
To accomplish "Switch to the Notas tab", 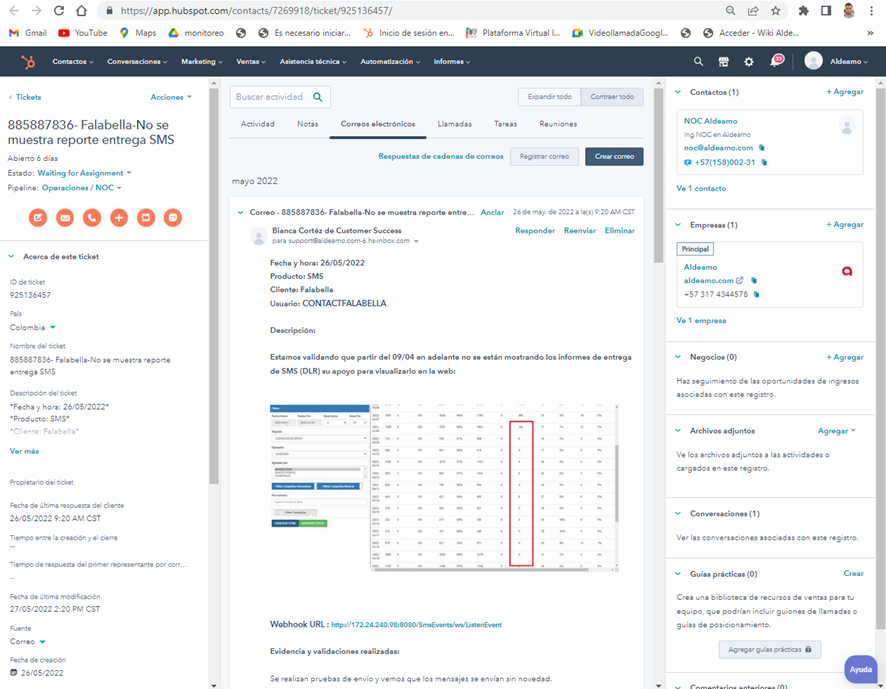I will 307,124.
